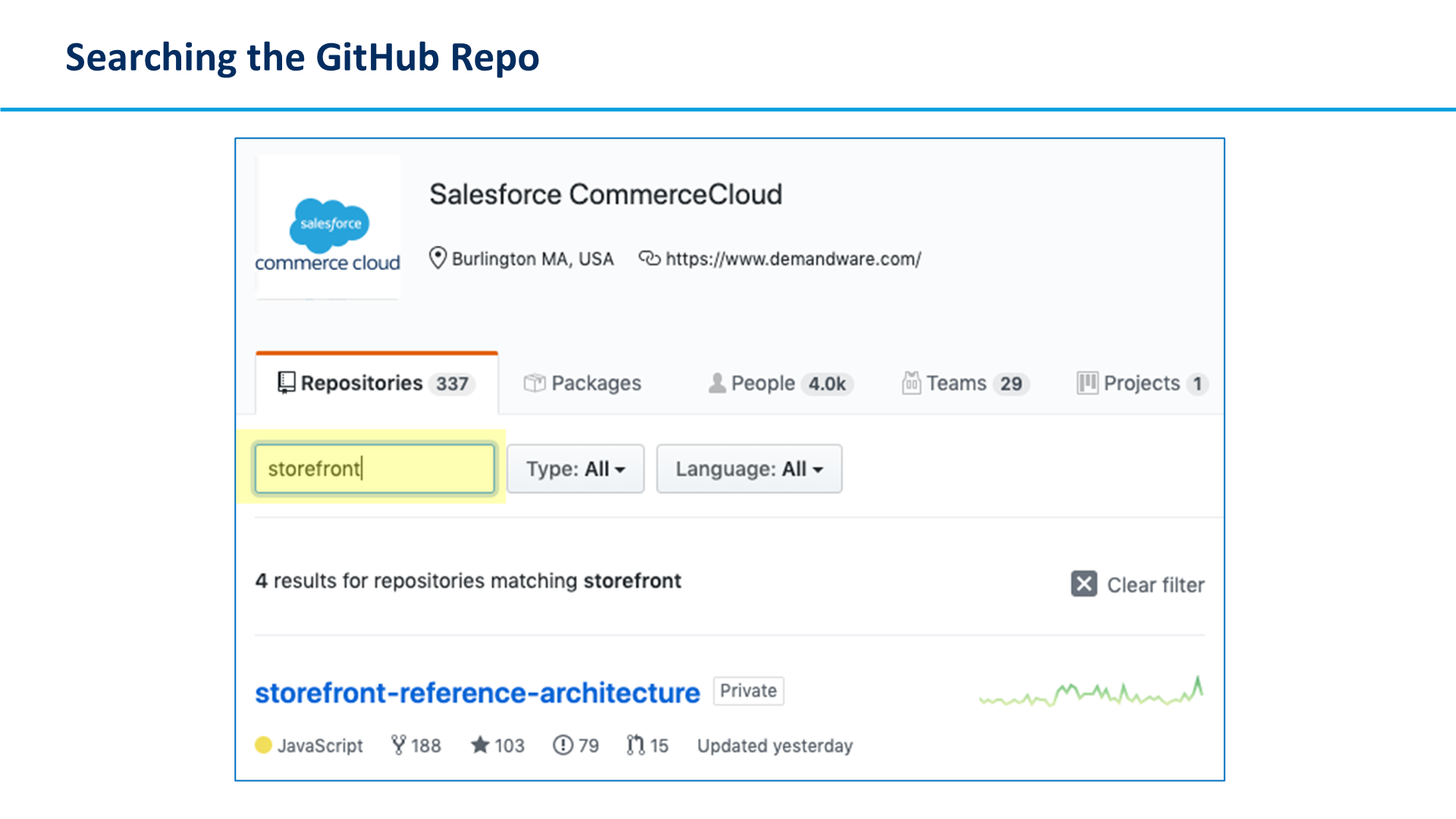Click the Updated yesterday text
Image resolution: width=1456 pixels, height=819 pixels.
(x=775, y=746)
